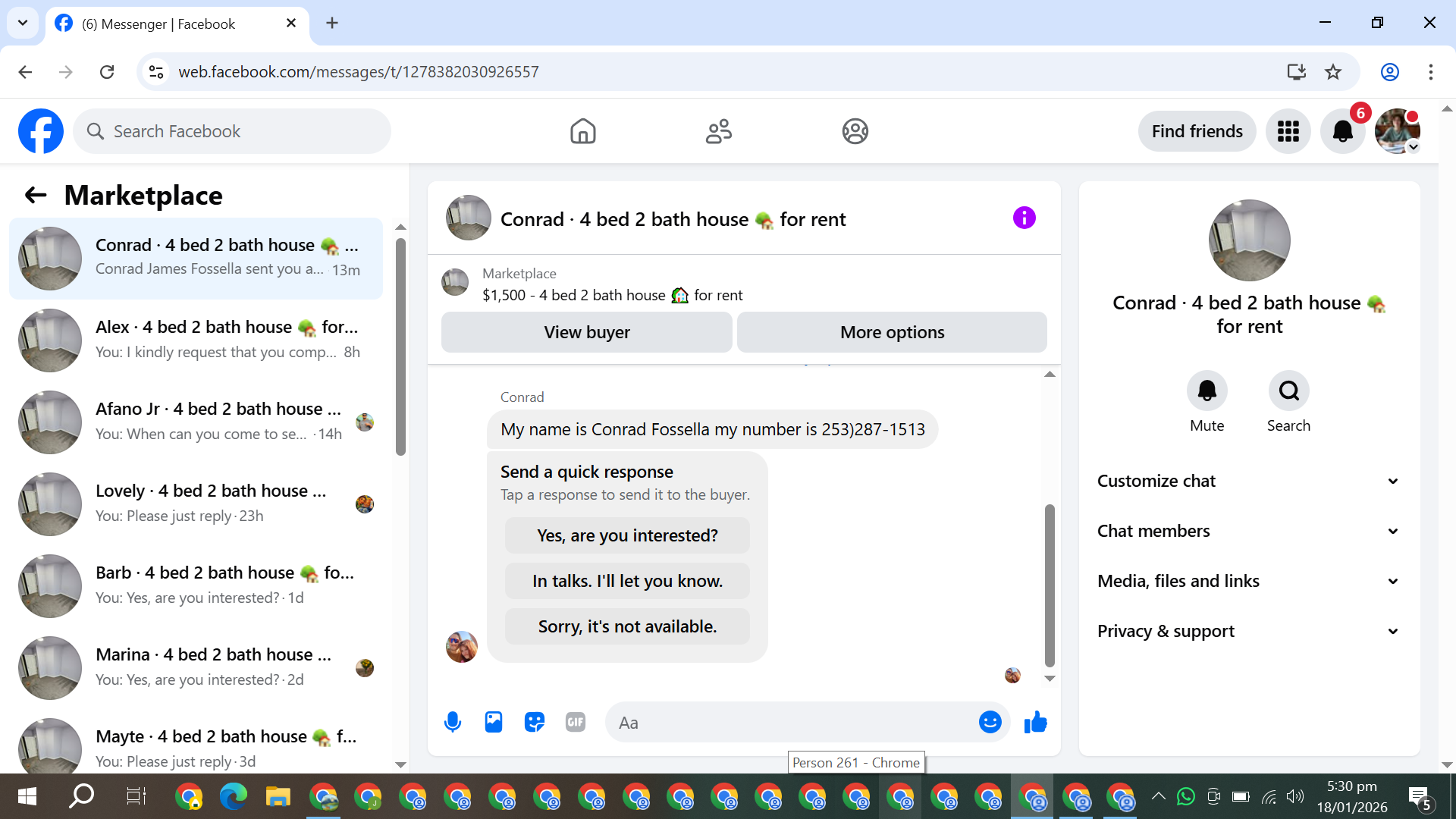
Task: Click the voice clip microphone icon
Action: (453, 722)
